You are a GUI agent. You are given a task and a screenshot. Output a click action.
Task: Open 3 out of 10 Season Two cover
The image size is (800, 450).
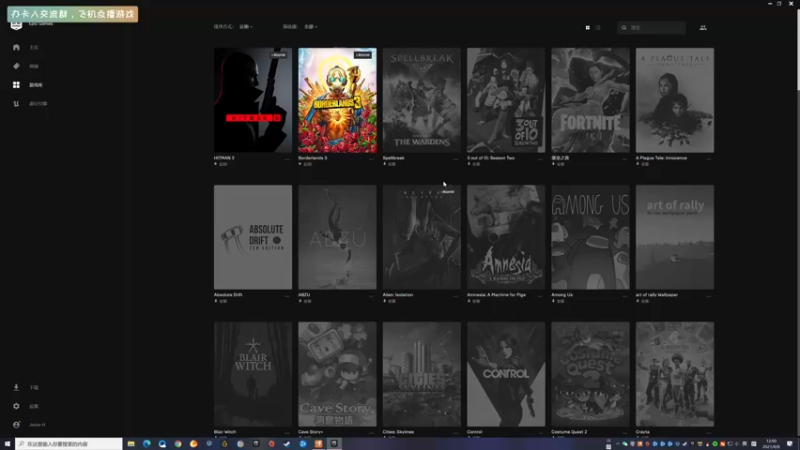pos(506,100)
